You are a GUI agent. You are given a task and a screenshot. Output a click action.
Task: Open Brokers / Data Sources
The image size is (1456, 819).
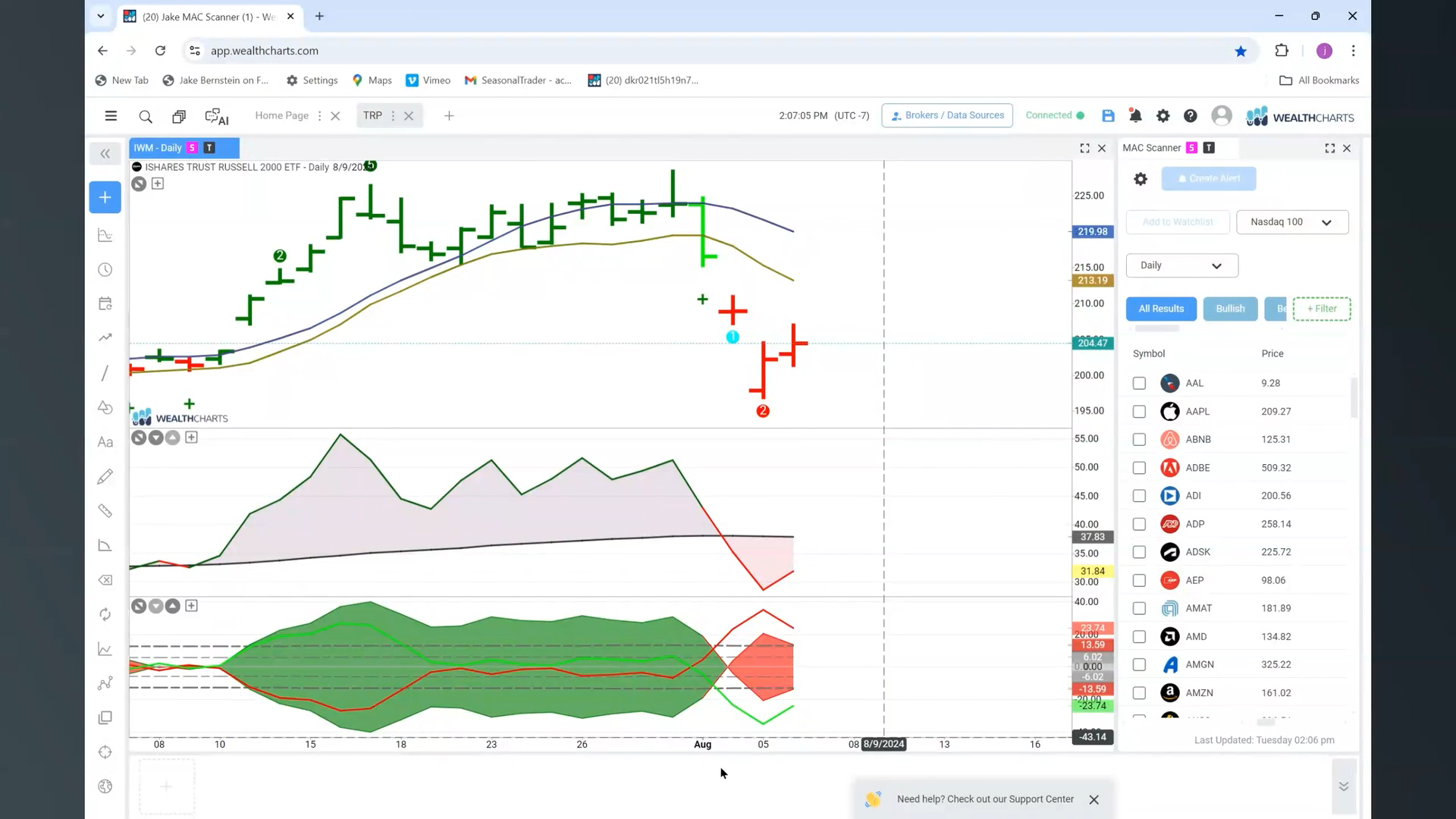click(947, 115)
